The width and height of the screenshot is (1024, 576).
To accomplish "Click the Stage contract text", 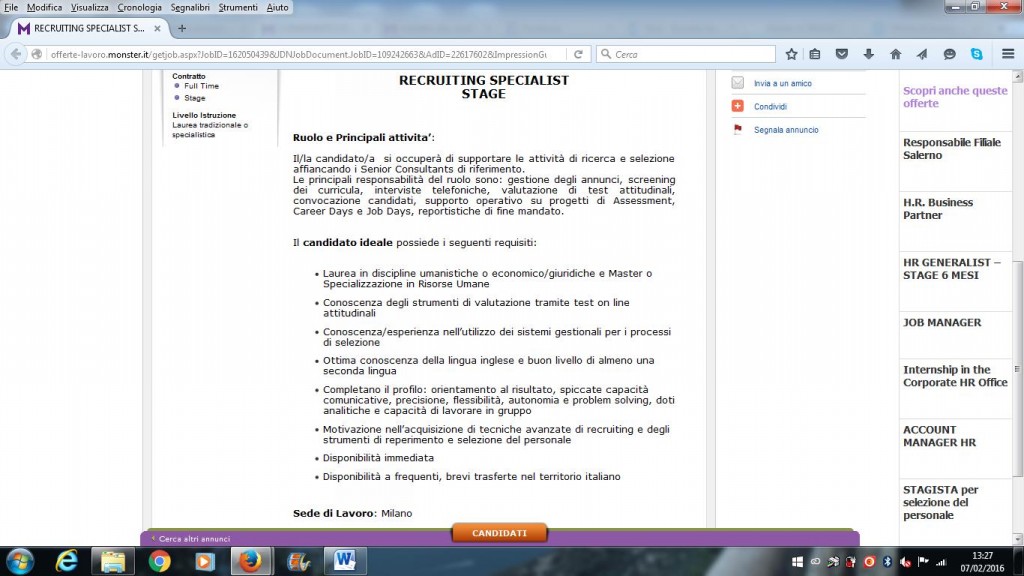I will [195, 98].
